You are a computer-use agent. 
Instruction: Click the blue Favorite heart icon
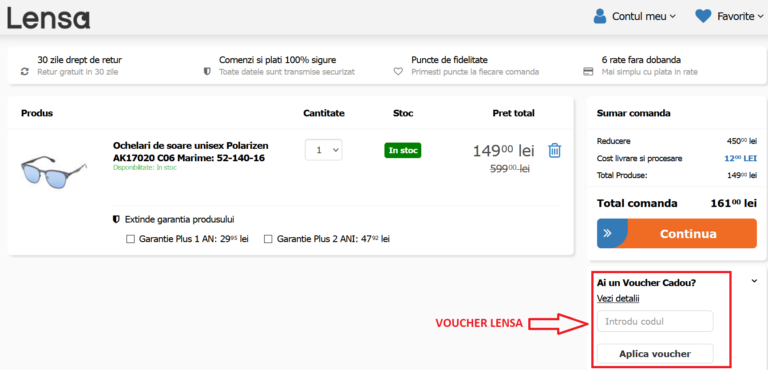point(703,16)
